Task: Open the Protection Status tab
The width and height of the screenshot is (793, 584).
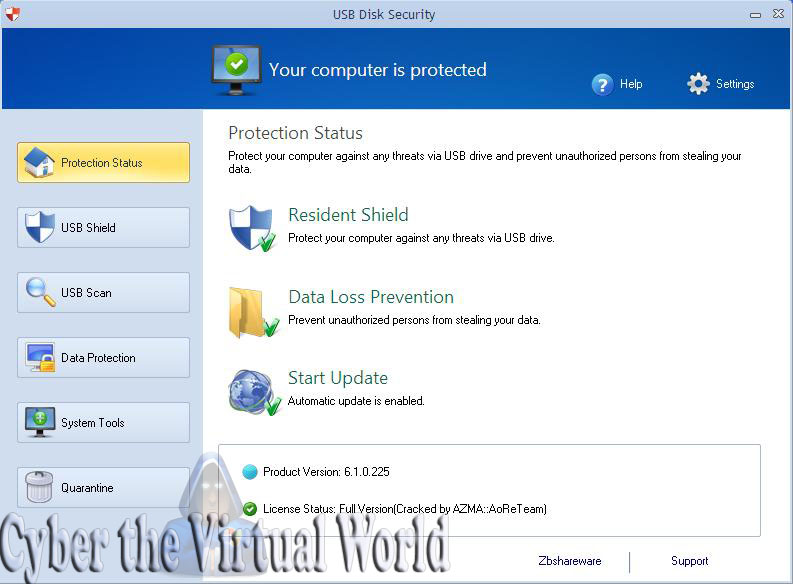Action: [103, 162]
